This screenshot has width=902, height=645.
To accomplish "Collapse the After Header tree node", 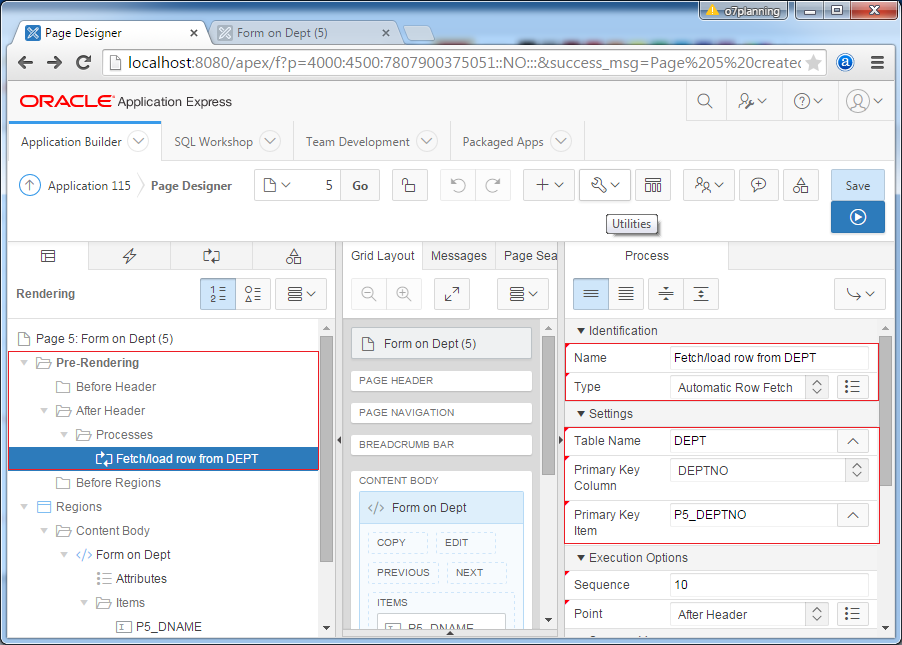I will (x=44, y=410).
